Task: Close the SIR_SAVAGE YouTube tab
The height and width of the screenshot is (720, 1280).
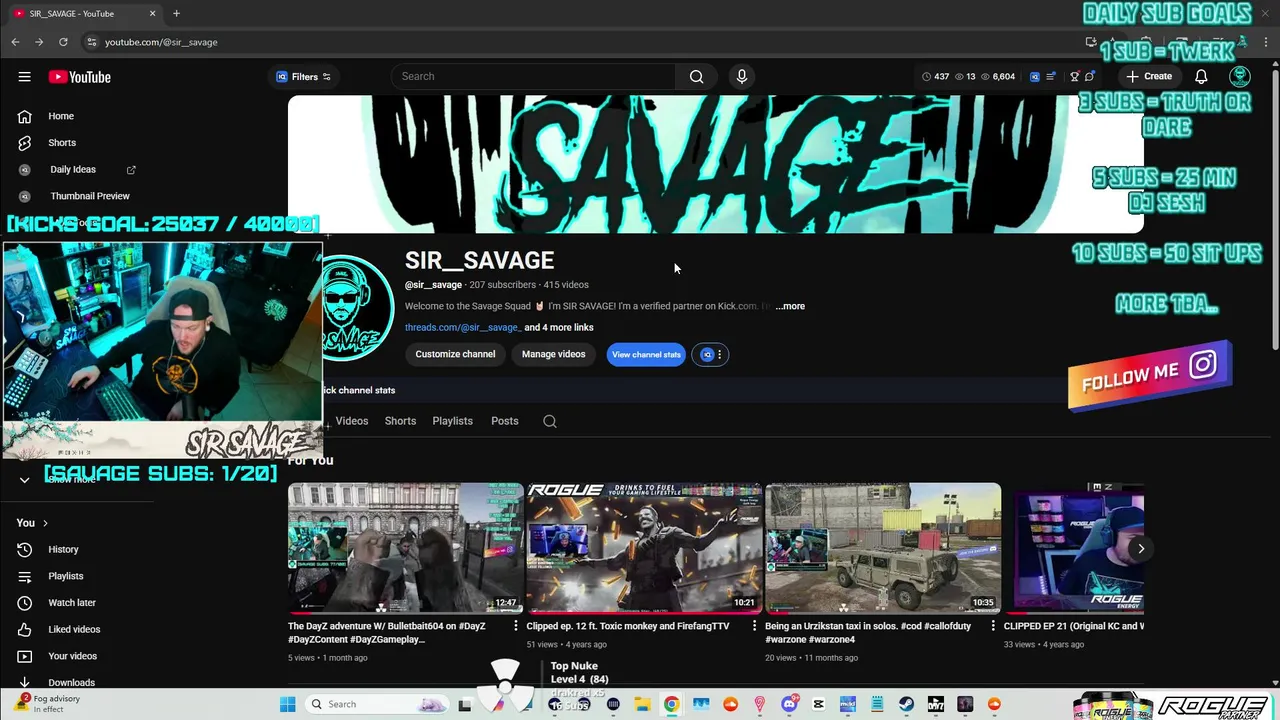Action: (153, 14)
